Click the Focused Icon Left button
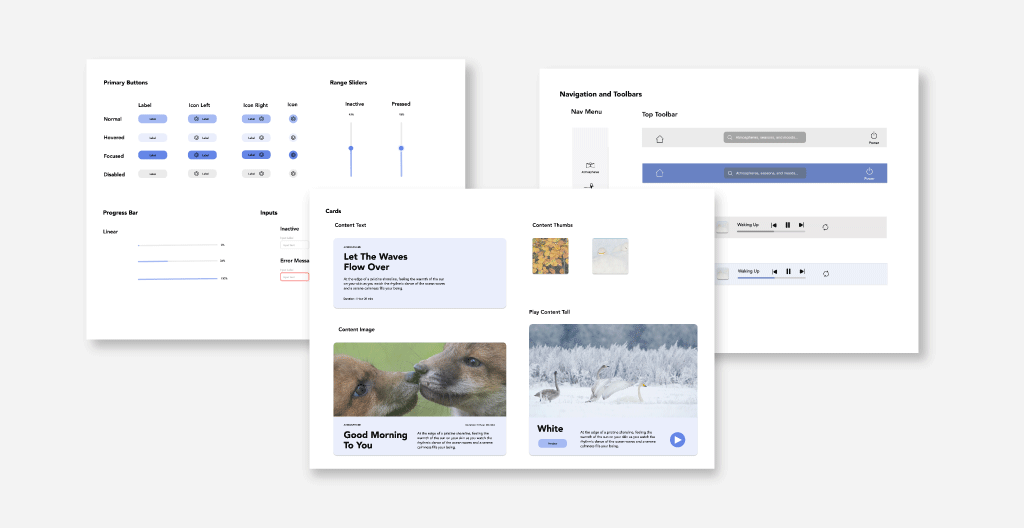Image resolution: width=1024 pixels, height=528 pixels. click(x=203, y=155)
